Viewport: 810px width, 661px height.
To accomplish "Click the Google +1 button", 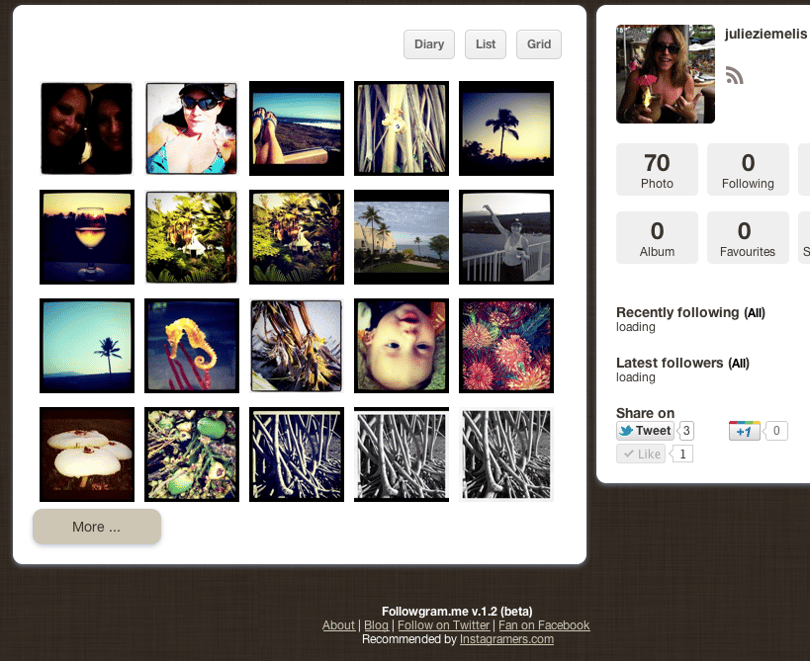I will click(744, 431).
